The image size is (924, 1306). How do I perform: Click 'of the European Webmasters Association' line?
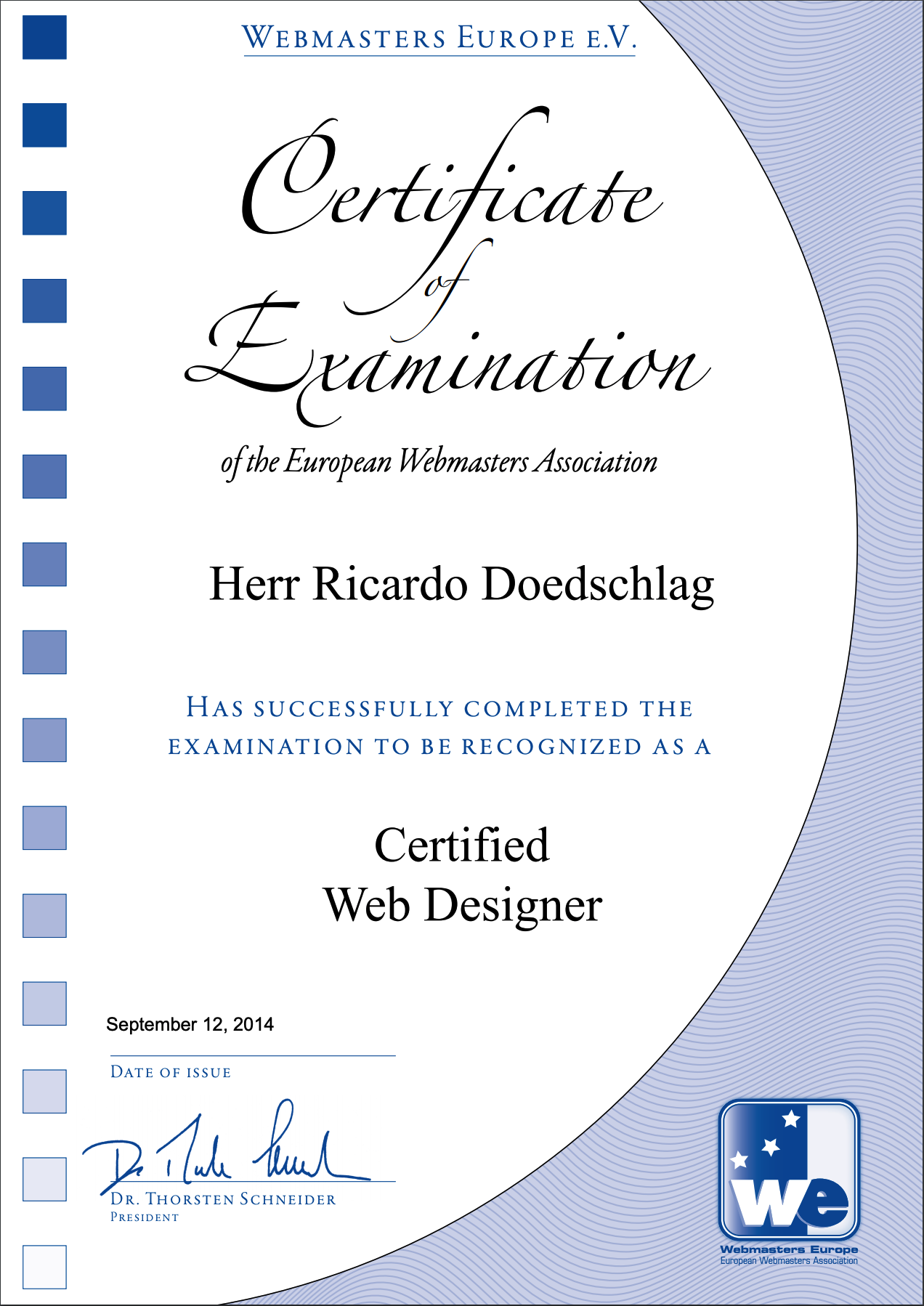point(439,463)
